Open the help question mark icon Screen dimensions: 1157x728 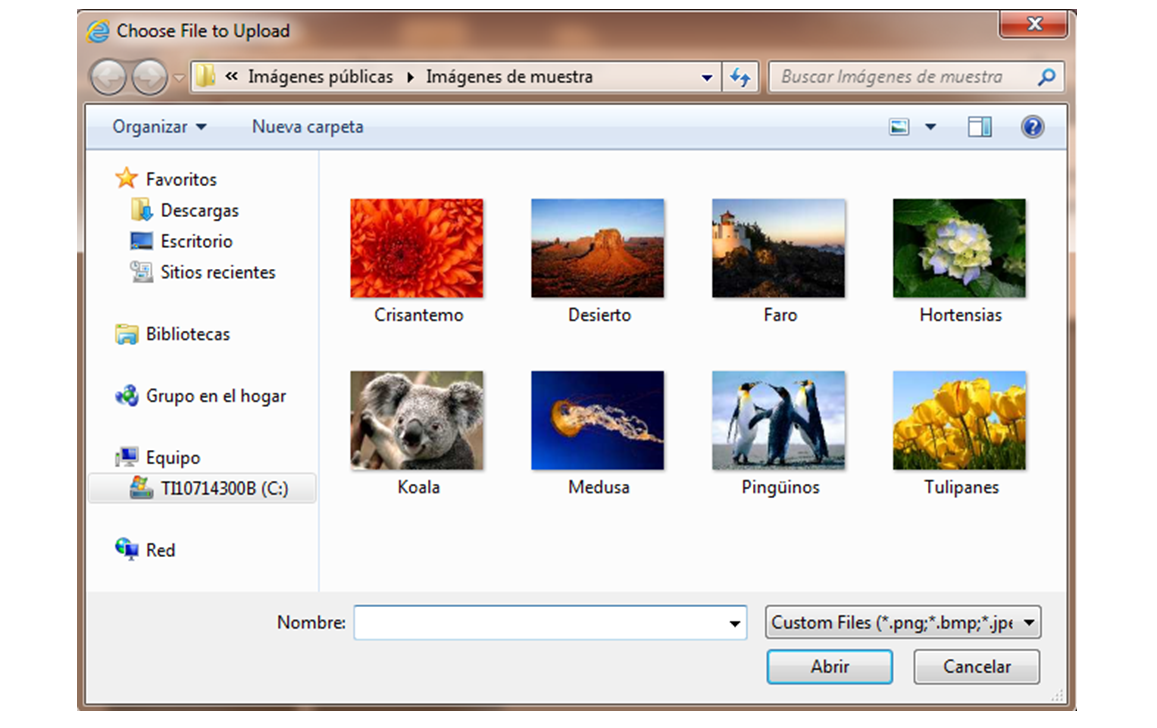(1032, 127)
